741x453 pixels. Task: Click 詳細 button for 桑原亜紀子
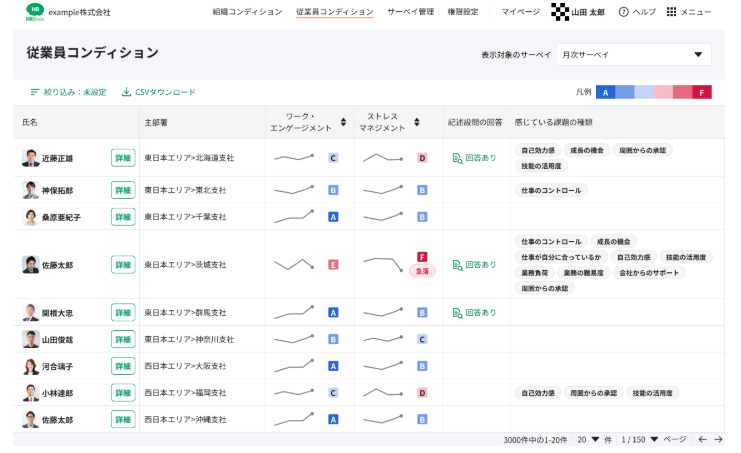tap(123, 217)
